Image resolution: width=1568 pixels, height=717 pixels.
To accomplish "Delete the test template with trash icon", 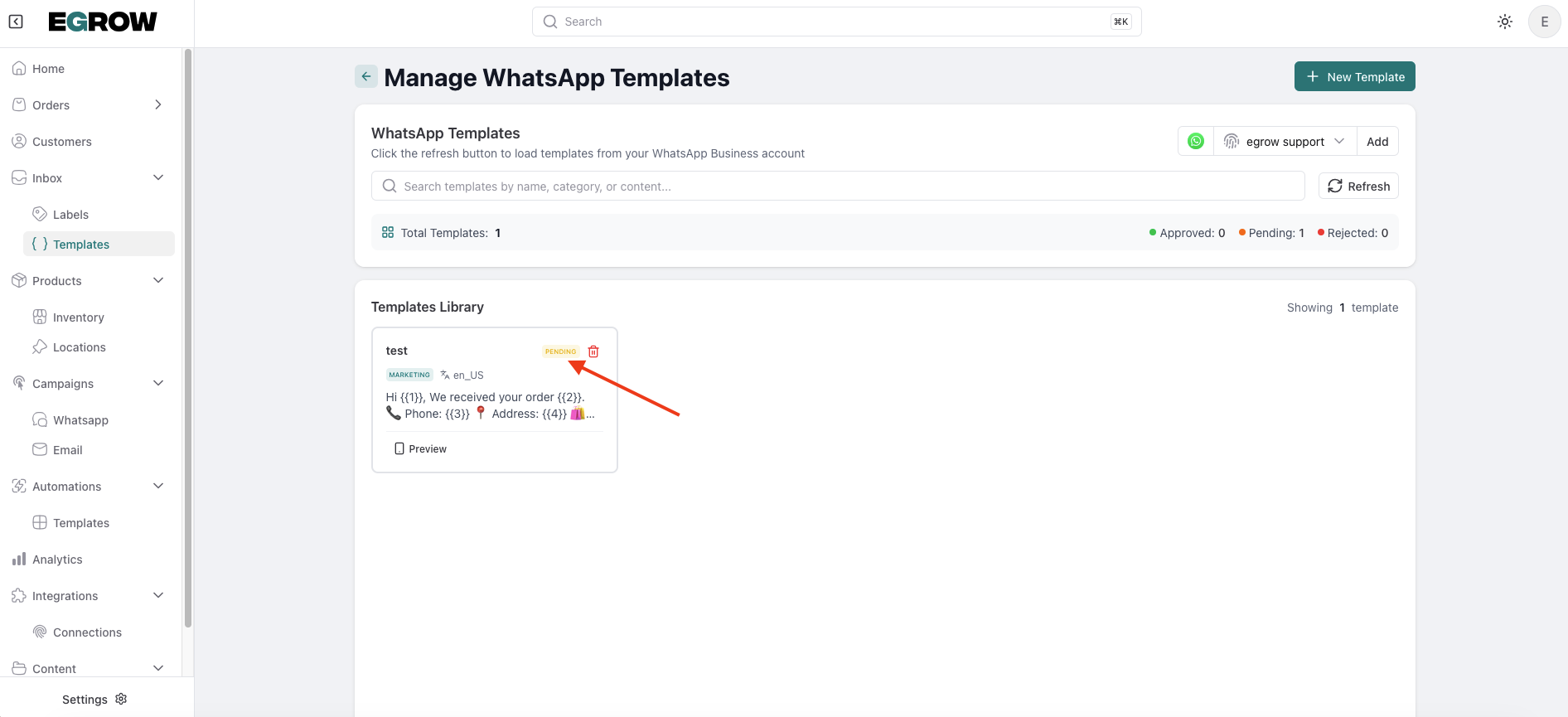I will tap(593, 351).
